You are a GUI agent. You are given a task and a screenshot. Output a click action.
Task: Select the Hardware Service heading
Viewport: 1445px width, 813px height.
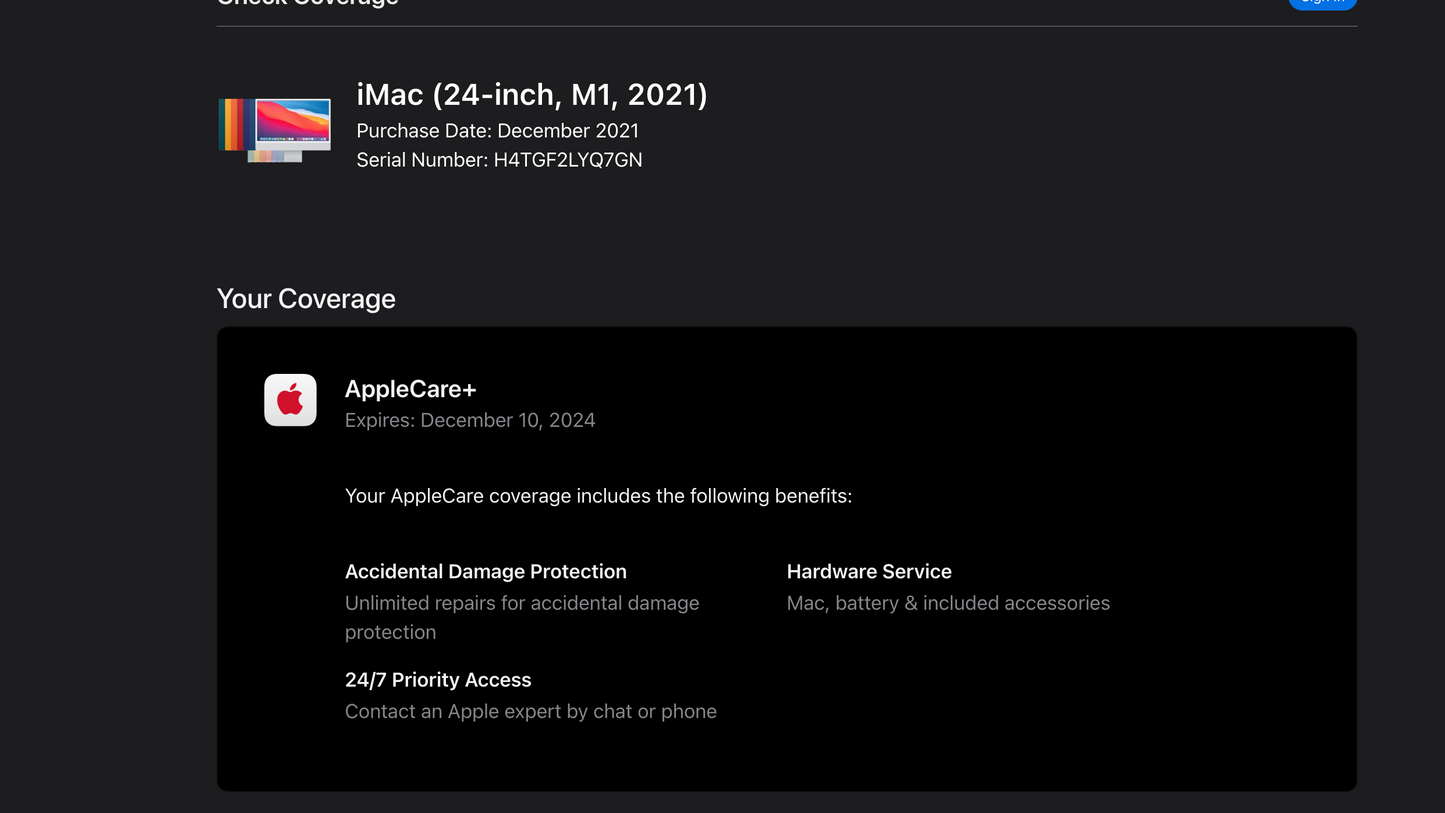[x=868, y=572]
